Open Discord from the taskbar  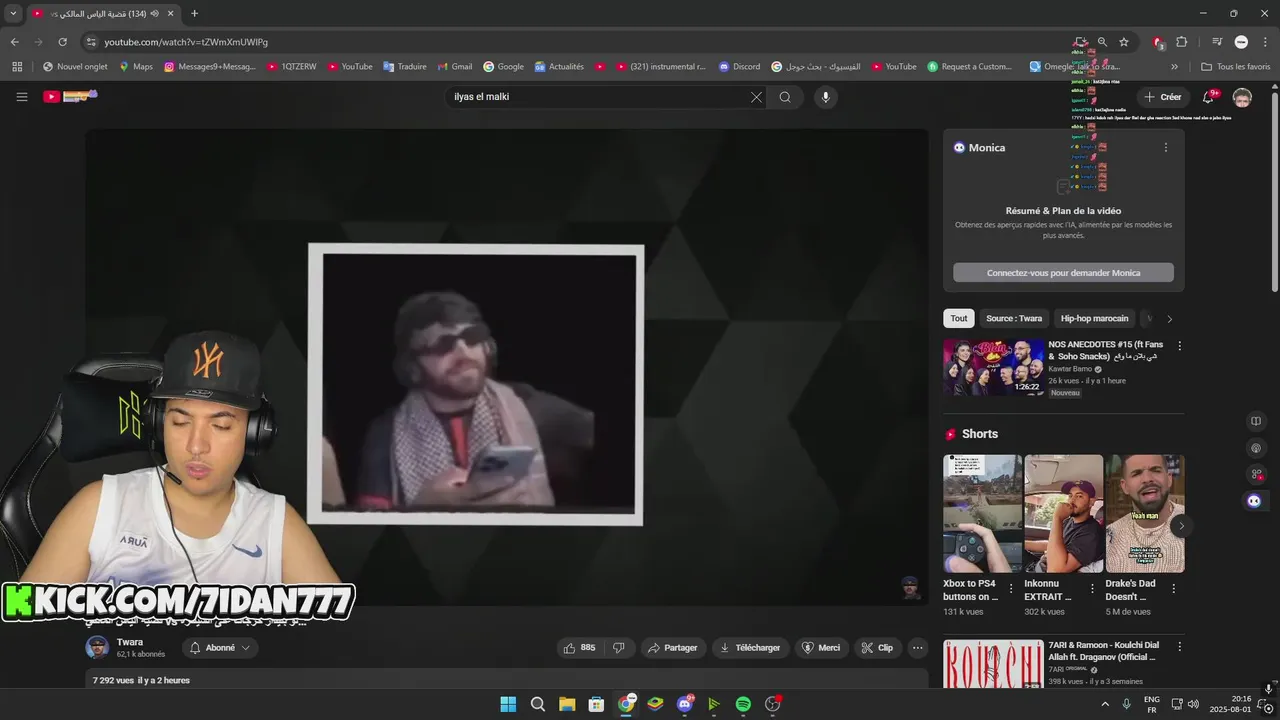(685, 704)
